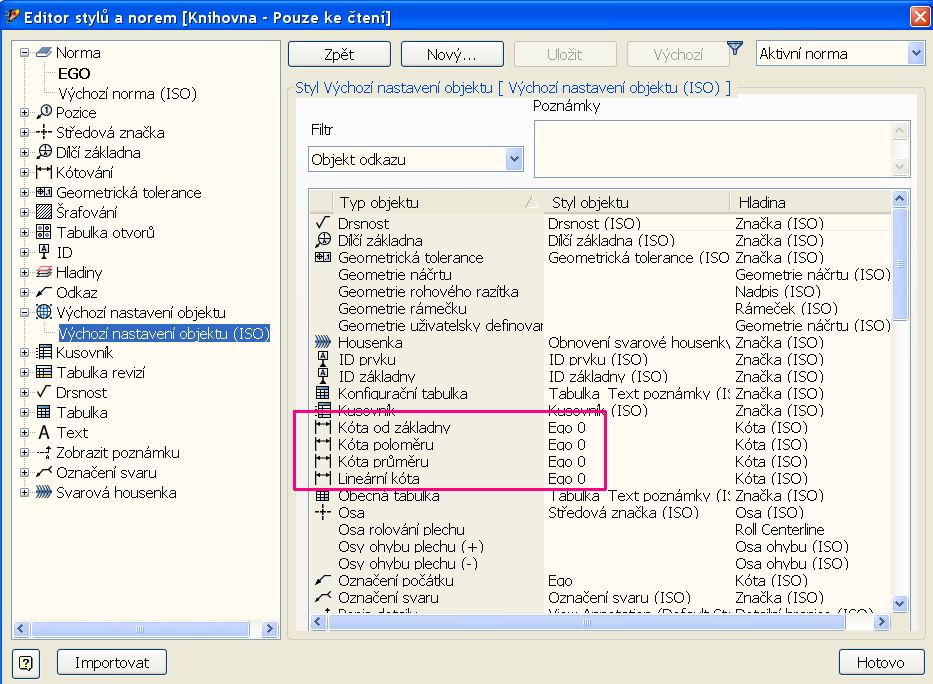
Task: Expand the Kusovník tree node
Action: pyautogui.click(x=25, y=353)
